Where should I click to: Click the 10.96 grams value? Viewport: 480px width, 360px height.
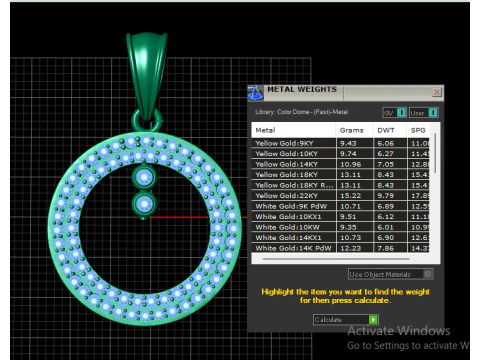coord(350,164)
